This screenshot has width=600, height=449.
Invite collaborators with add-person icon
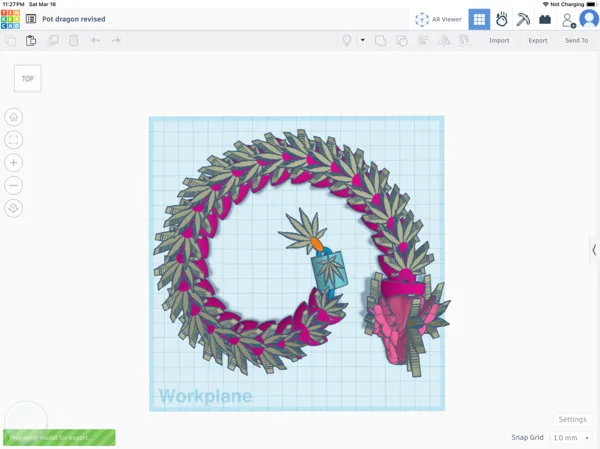569,20
